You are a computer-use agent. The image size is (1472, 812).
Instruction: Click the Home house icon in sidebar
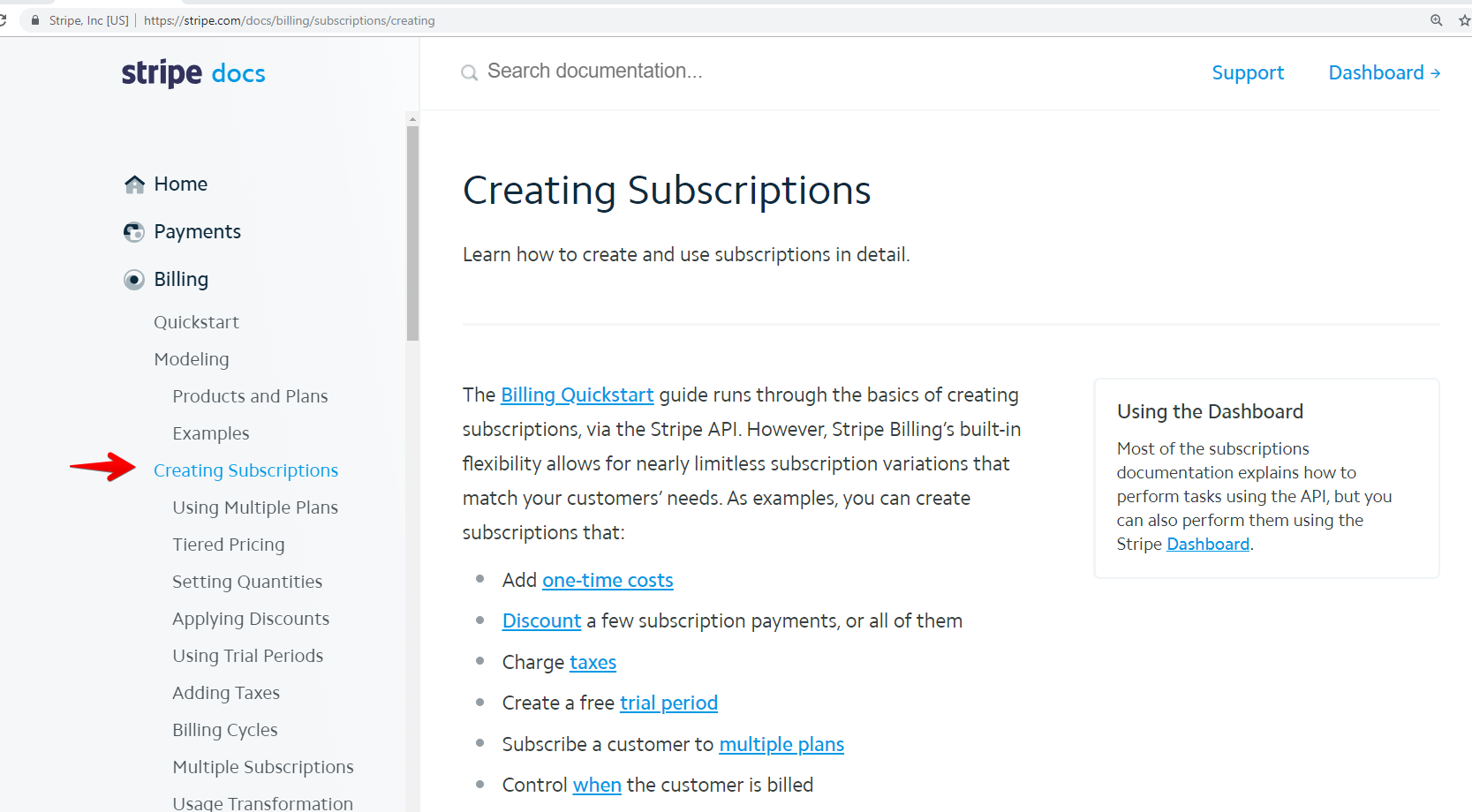134,184
